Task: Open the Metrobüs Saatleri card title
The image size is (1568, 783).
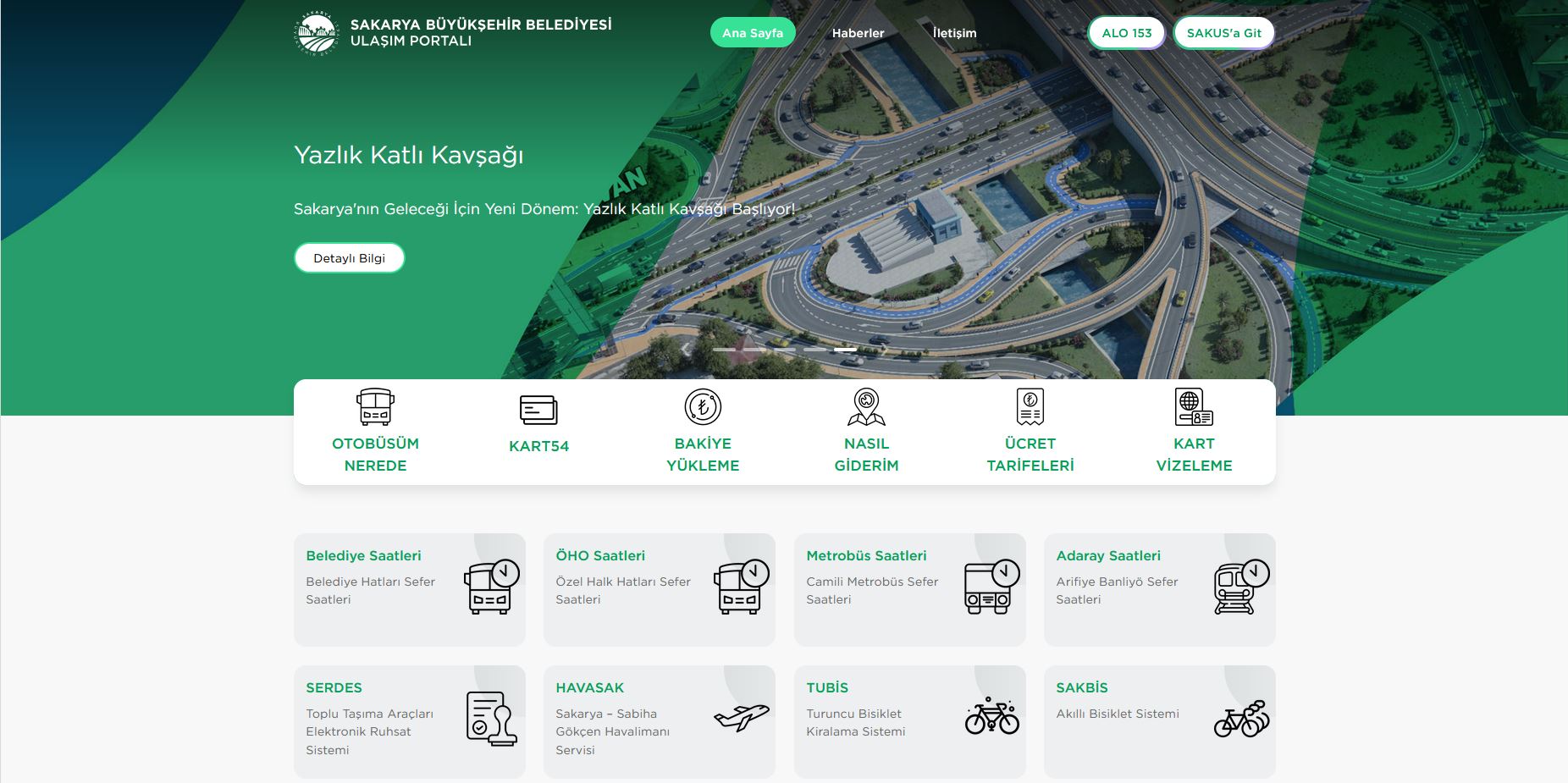Action: tap(866, 555)
